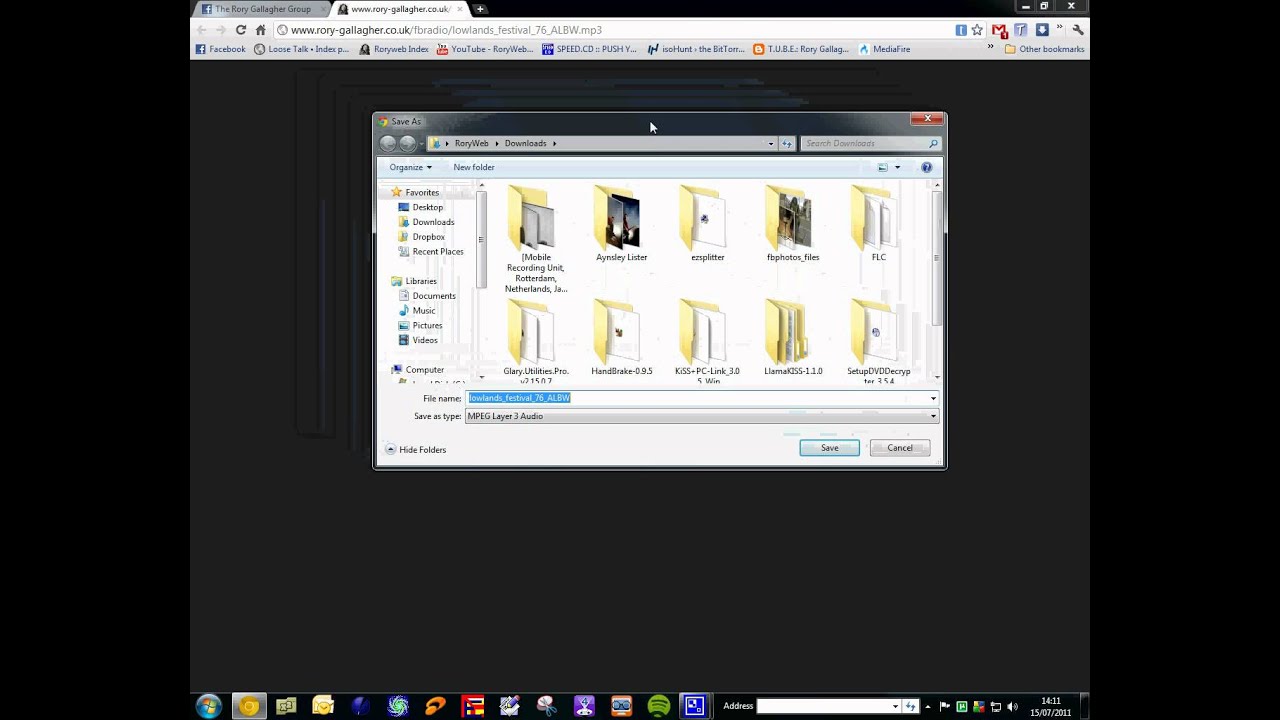Screen dimensions: 1280x720
Task: Open recent locations dropdown beside forward arrow
Action: point(421,144)
